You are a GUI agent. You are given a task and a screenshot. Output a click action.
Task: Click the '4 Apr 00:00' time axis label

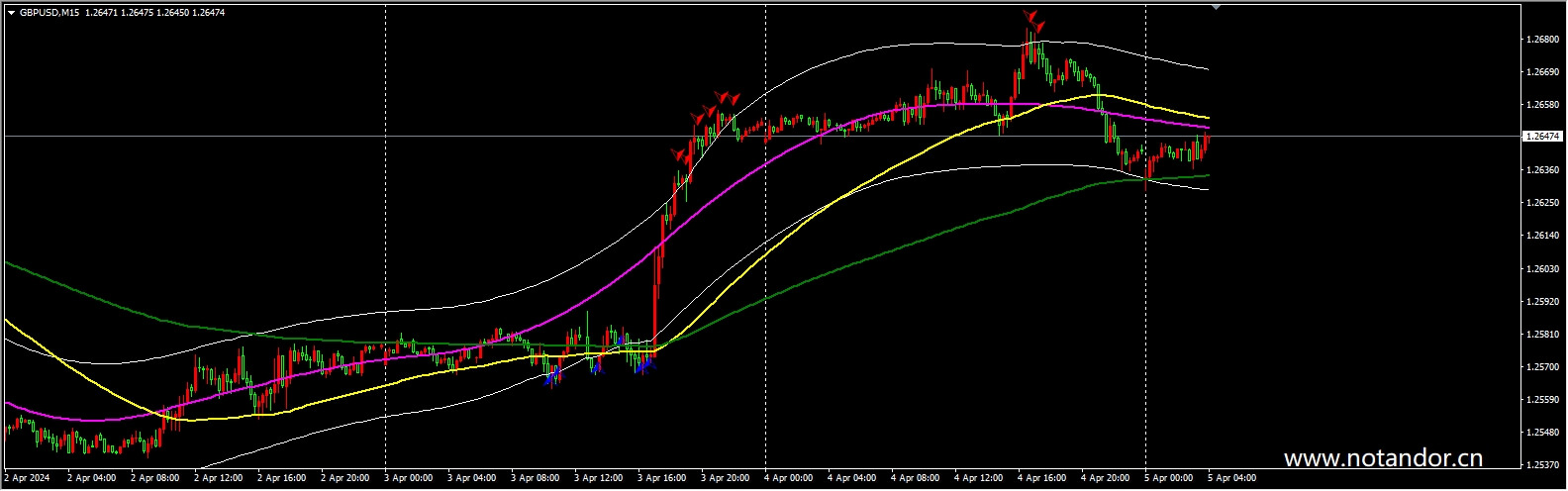tap(788, 478)
